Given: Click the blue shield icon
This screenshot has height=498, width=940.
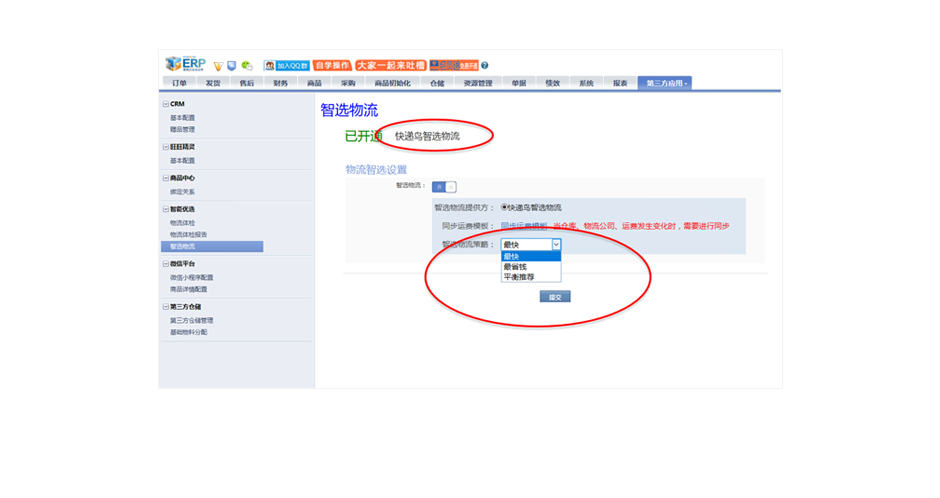Looking at the screenshot, I should point(231,66).
